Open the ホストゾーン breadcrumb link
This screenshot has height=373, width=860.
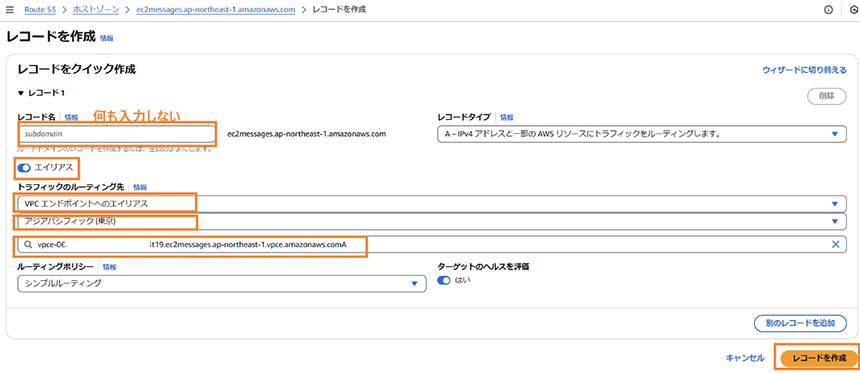96,10
